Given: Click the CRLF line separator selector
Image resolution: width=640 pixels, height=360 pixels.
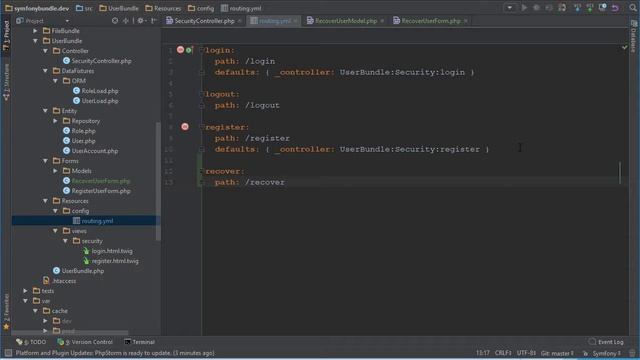Looking at the screenshot, I should click(503, 353).
